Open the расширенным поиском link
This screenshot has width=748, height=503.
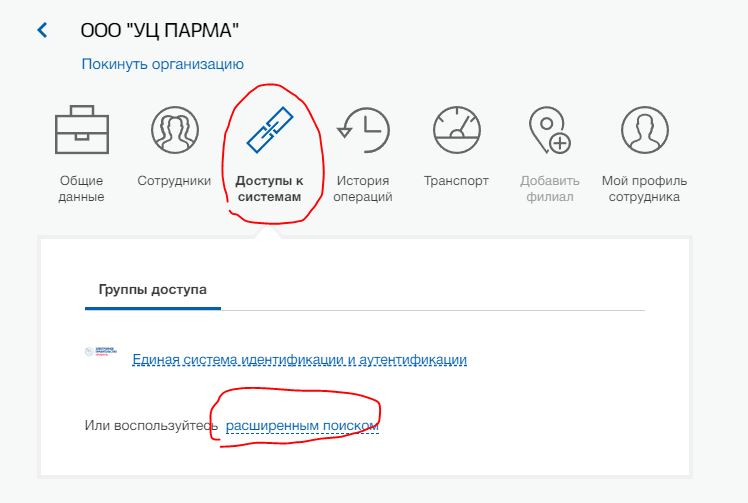(302, 425)
